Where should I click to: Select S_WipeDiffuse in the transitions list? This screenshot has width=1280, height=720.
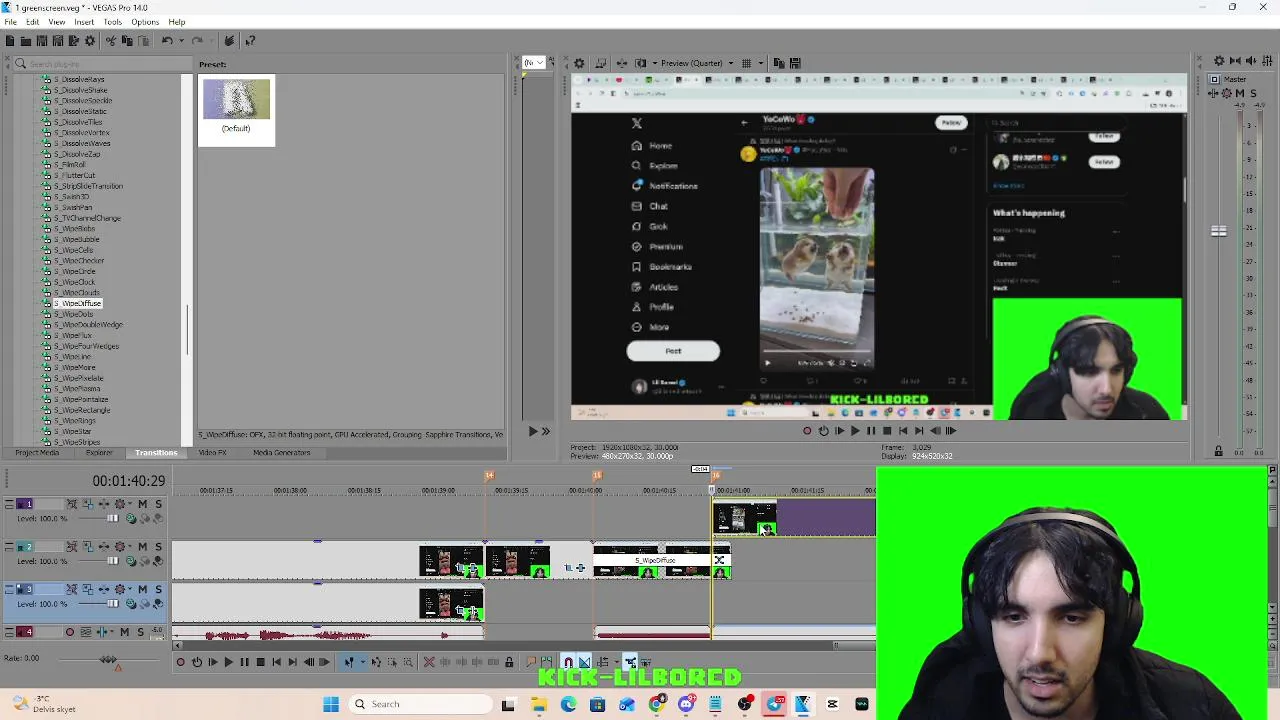pyautogui.click(x=78, y=303)
